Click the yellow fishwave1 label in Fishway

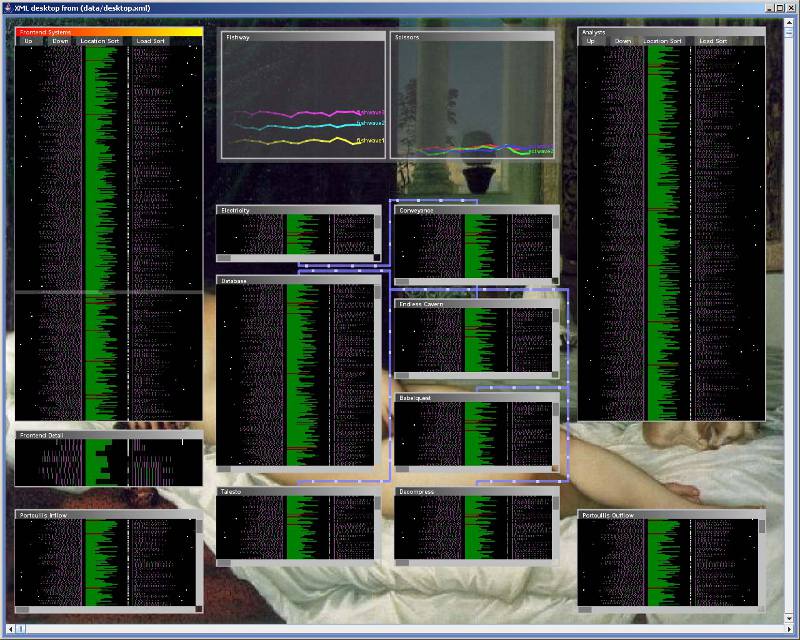(370, 140)
